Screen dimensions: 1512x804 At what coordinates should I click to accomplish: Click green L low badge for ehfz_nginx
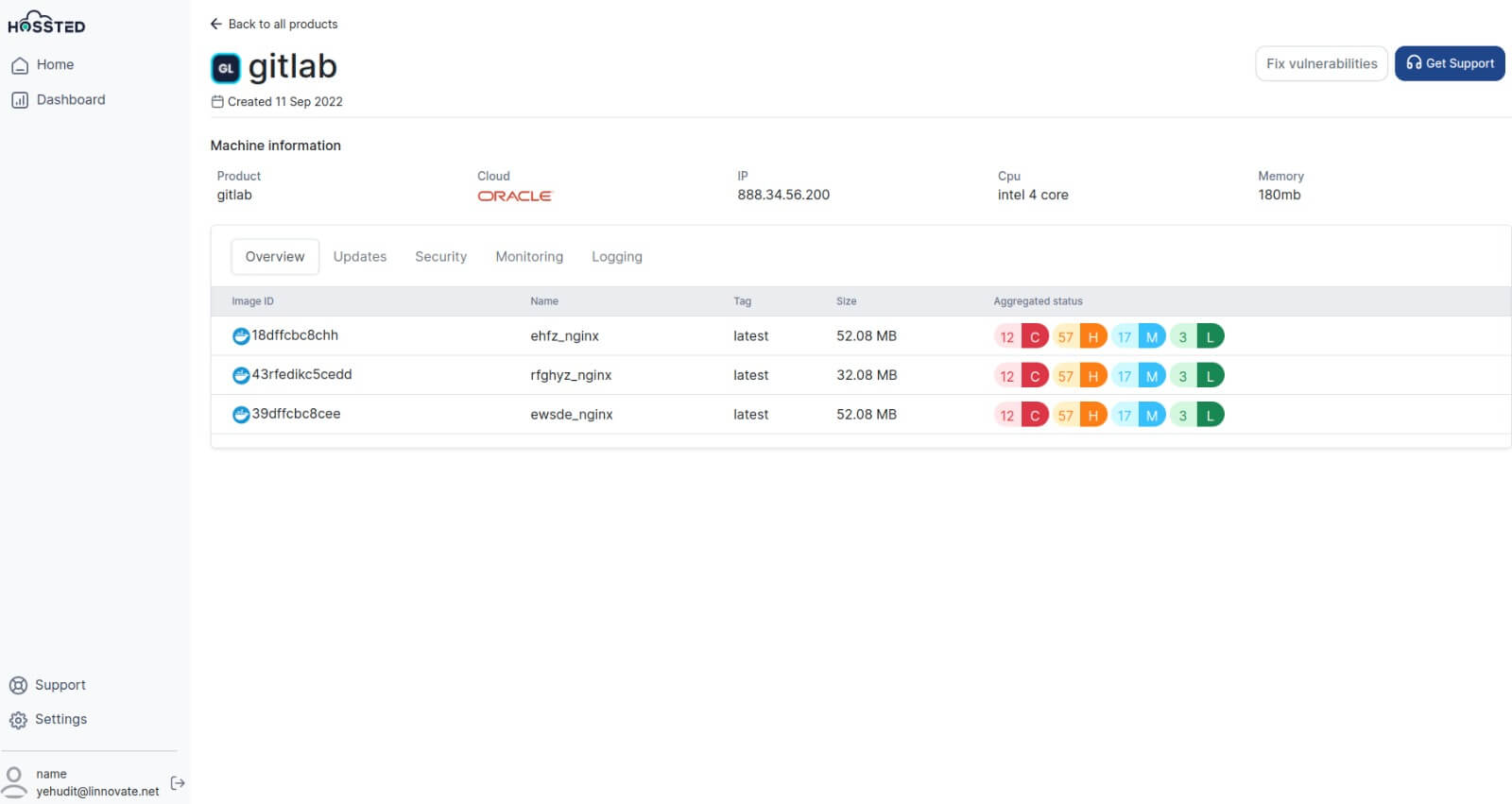click(x=1211, y=336)
